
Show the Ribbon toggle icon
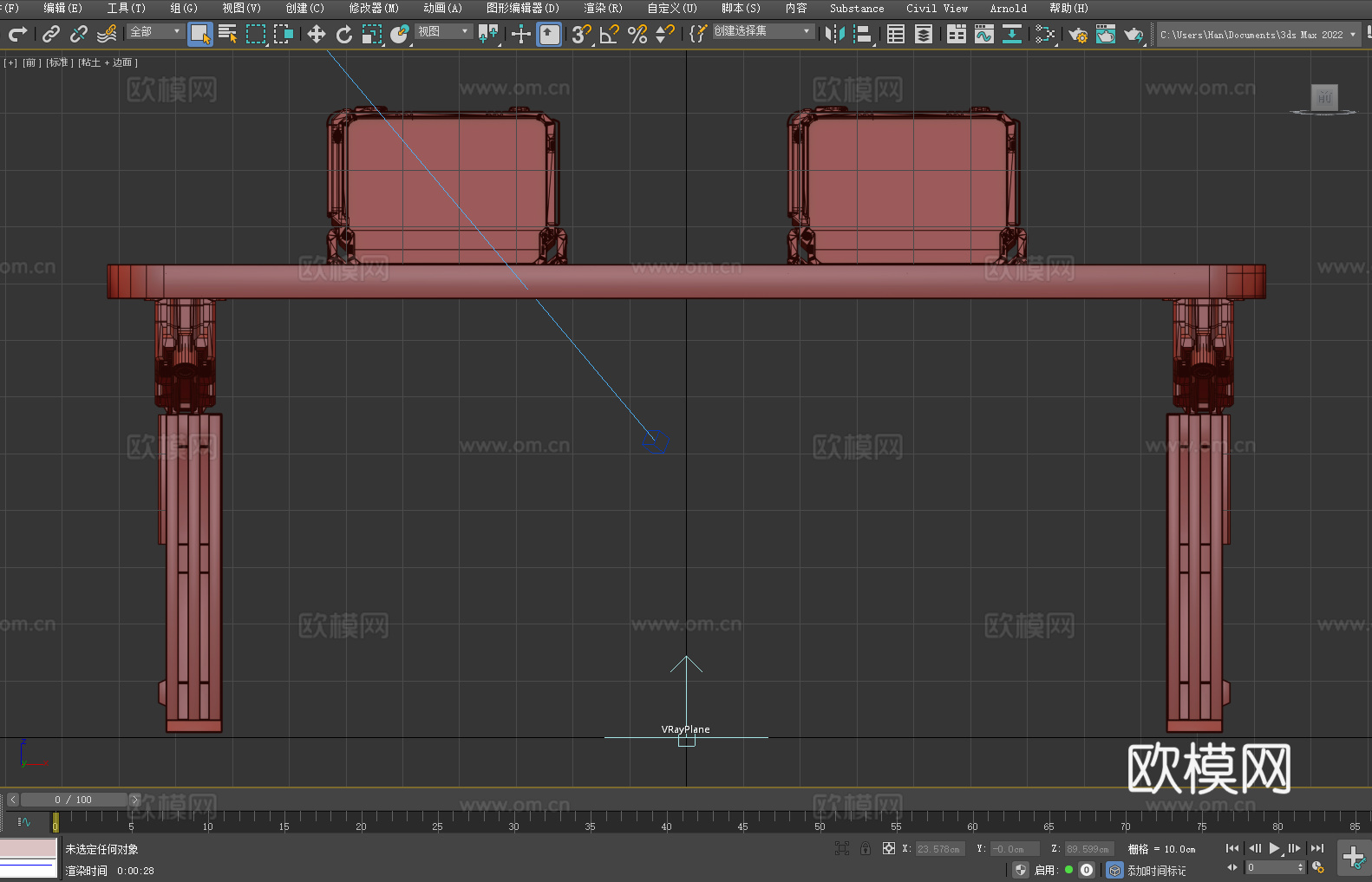[957, 34]
